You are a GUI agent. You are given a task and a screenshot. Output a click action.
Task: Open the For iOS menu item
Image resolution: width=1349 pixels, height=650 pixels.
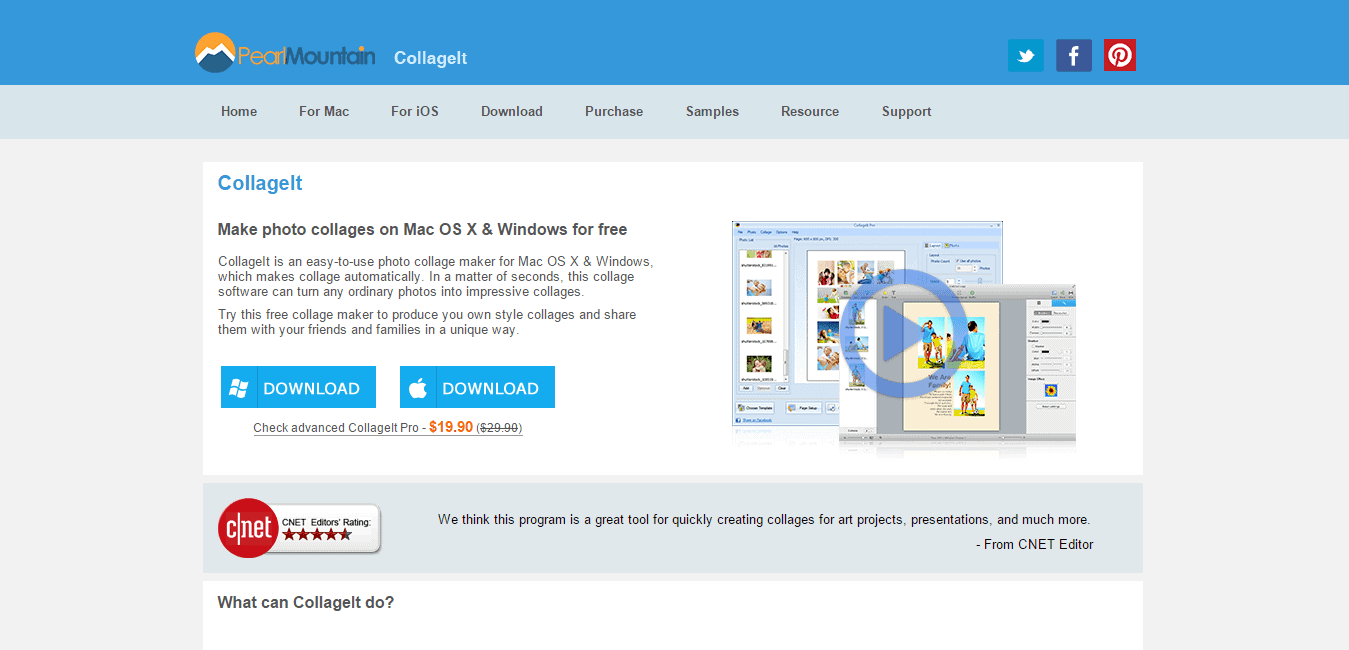point(415,111)
